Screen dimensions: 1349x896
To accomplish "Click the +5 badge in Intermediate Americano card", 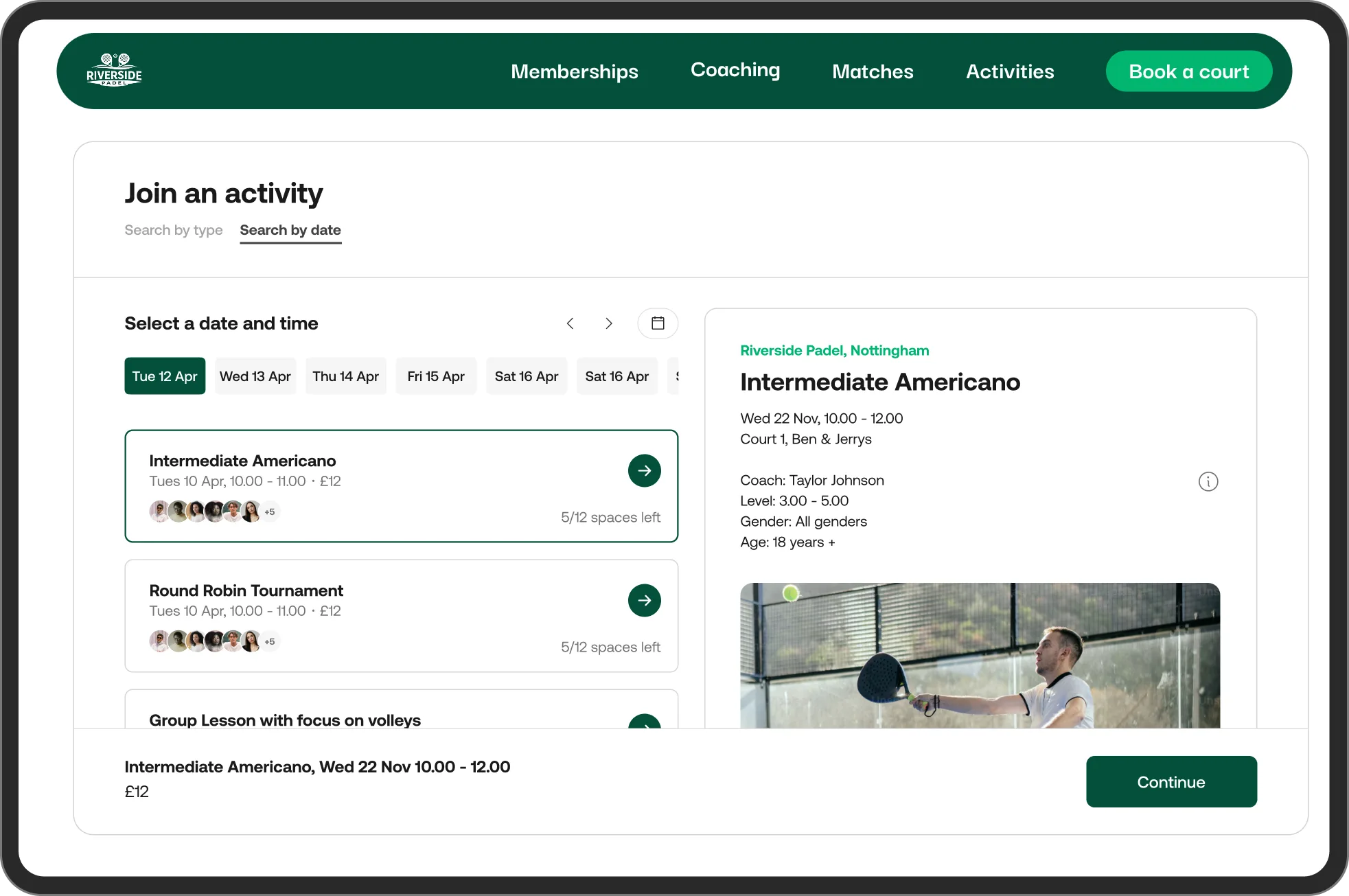I will (x=270, y=512).
